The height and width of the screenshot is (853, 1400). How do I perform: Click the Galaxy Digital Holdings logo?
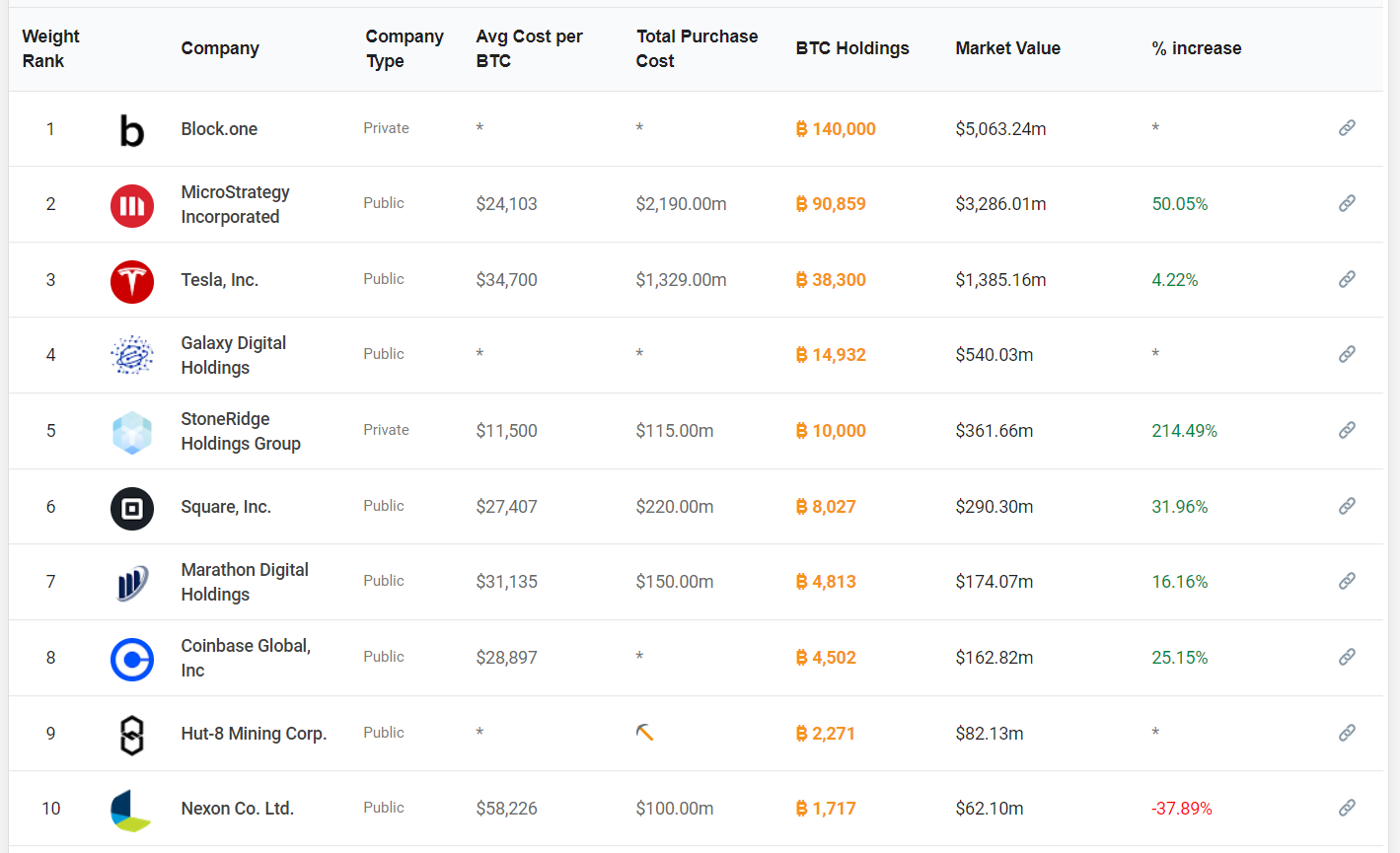(x=131, y=355)
